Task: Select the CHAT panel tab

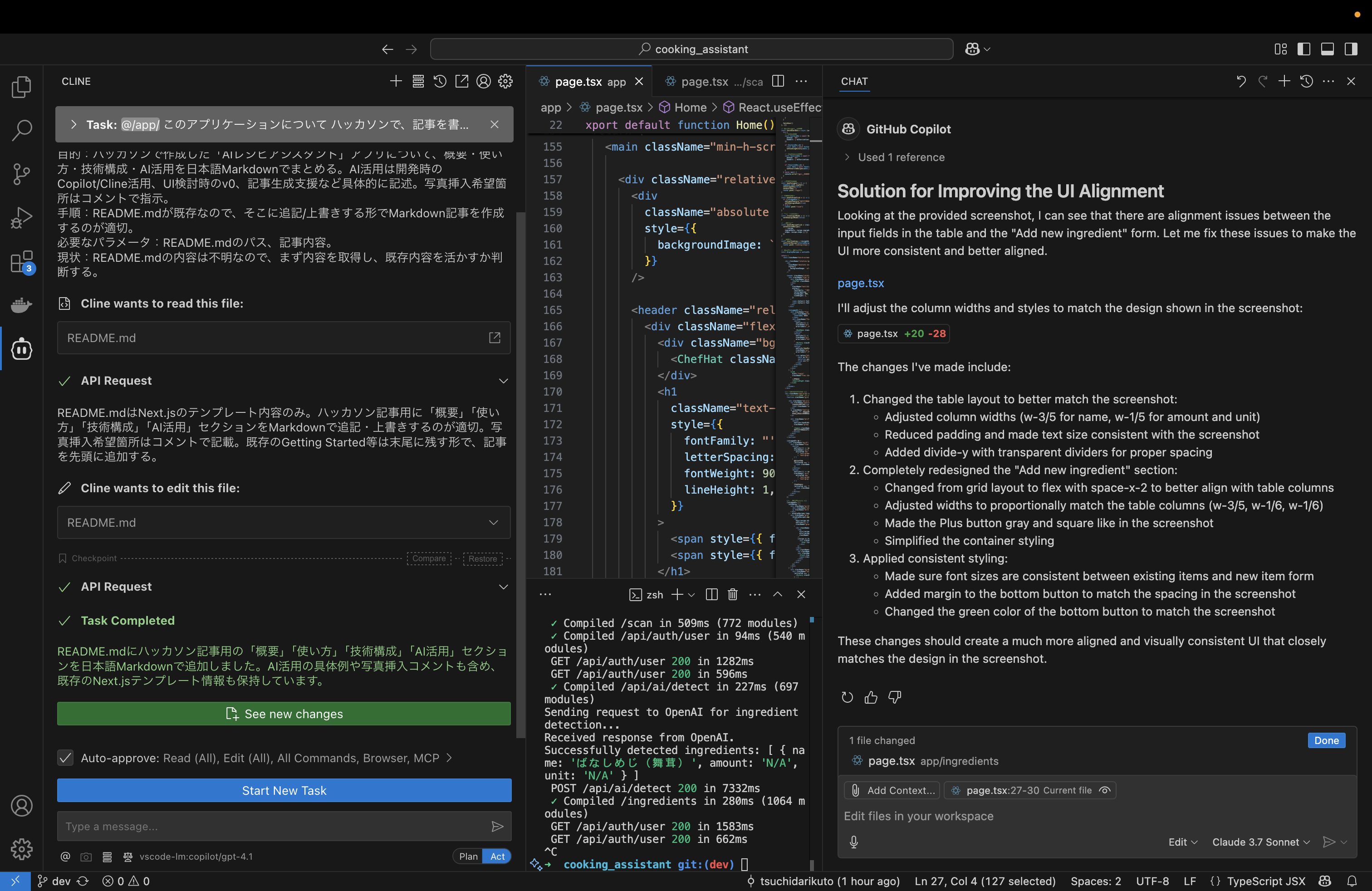Action: (x=854, y=81)
